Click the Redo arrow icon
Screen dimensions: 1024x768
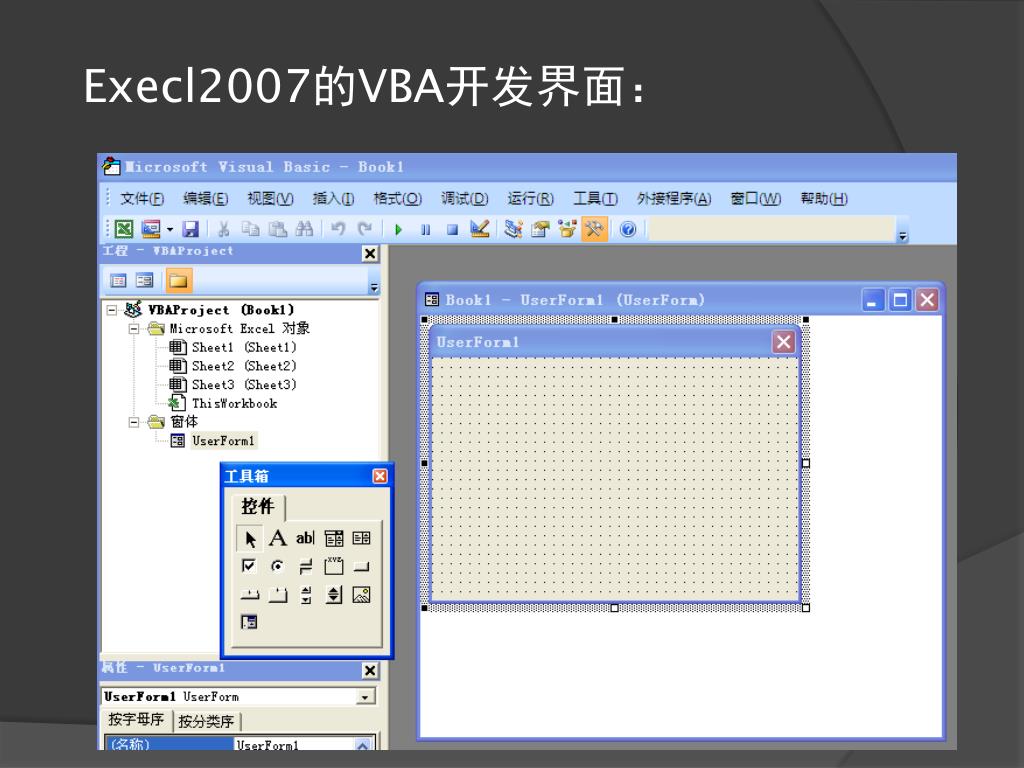[364, 229]
